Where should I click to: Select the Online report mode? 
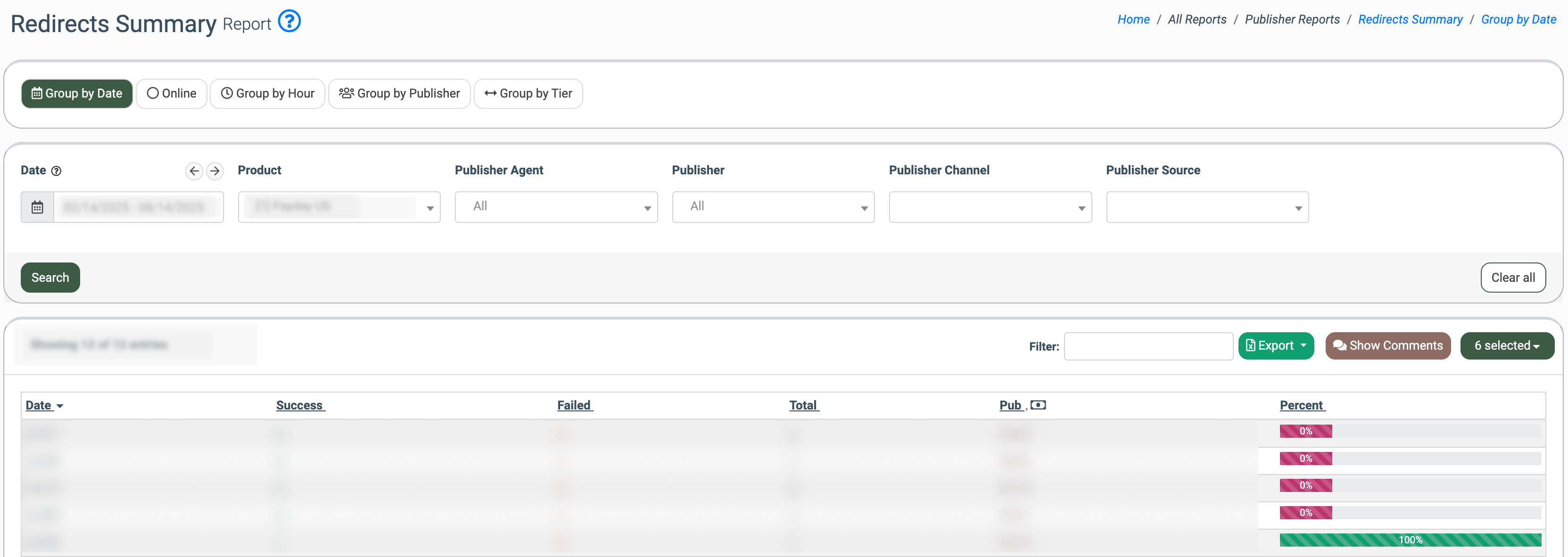172,94
